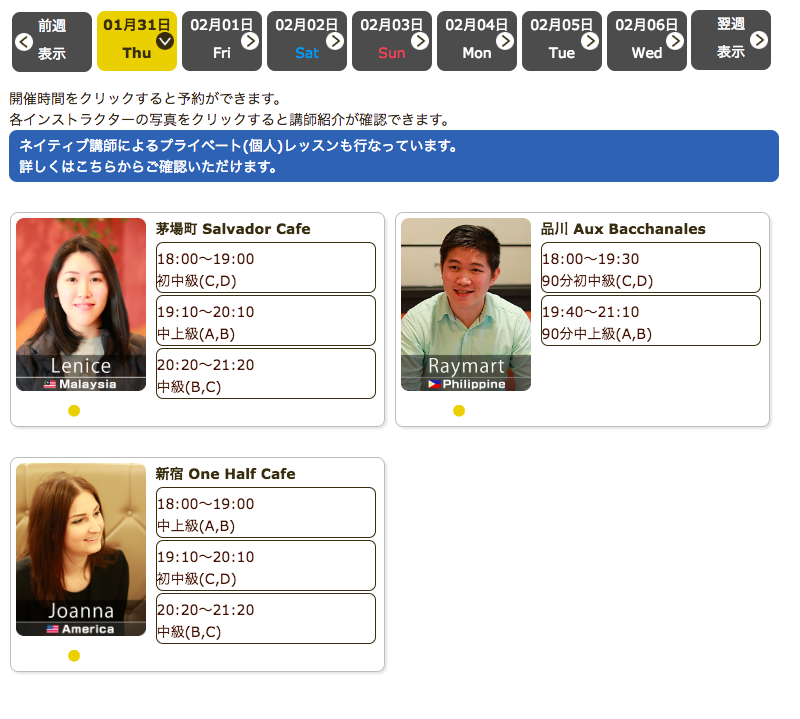Click yellow dot below Lenice's photo

pyautogui.click(x=74, y=410)
